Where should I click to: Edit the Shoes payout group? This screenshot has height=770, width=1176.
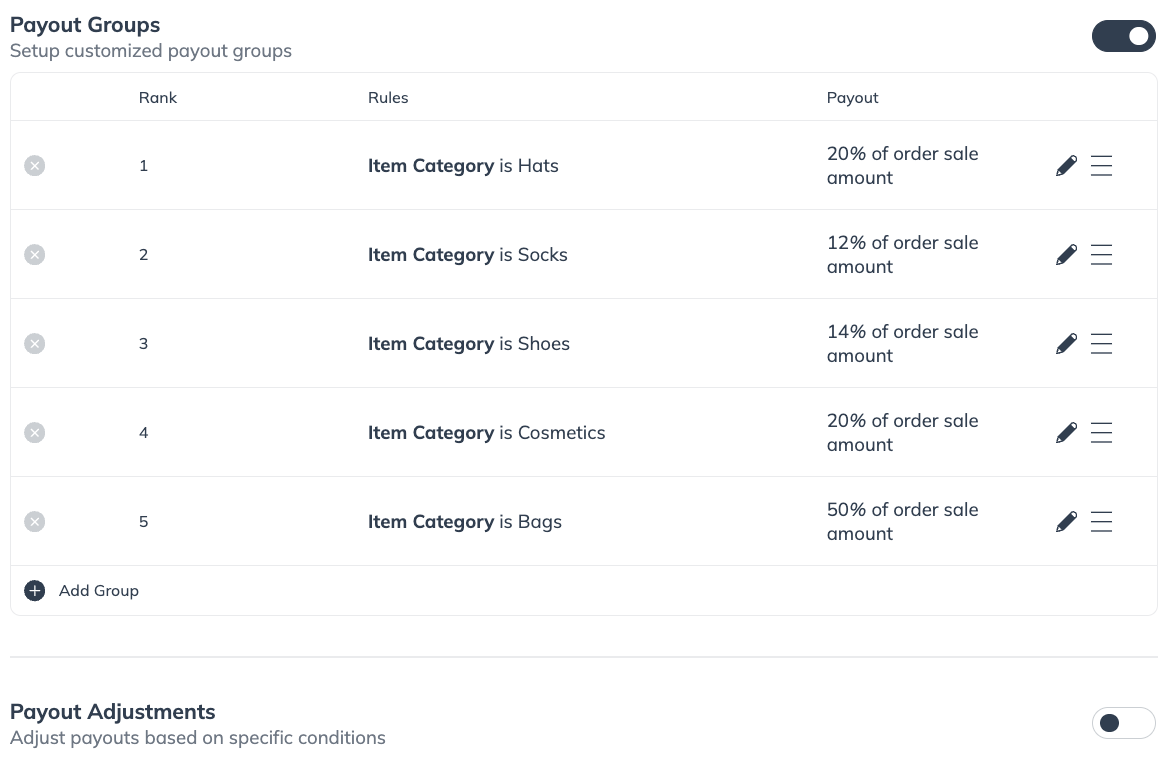click(1066, 344)
